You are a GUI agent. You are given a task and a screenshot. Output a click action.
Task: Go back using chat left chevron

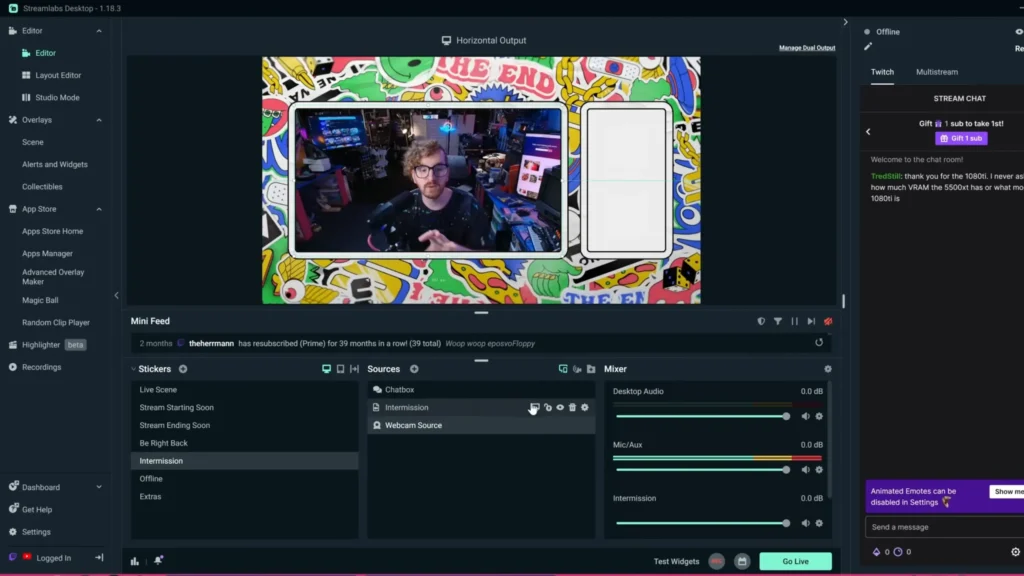[x=869, y=131]
